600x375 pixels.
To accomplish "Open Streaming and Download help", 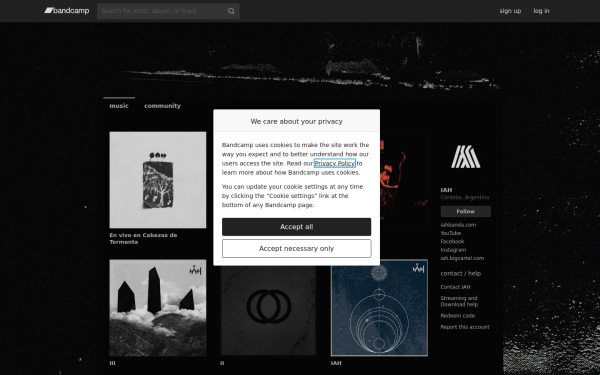I will coord(459,302).
